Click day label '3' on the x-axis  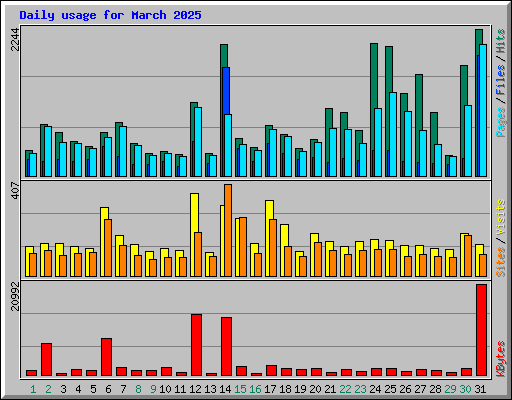tap(63, 389)
